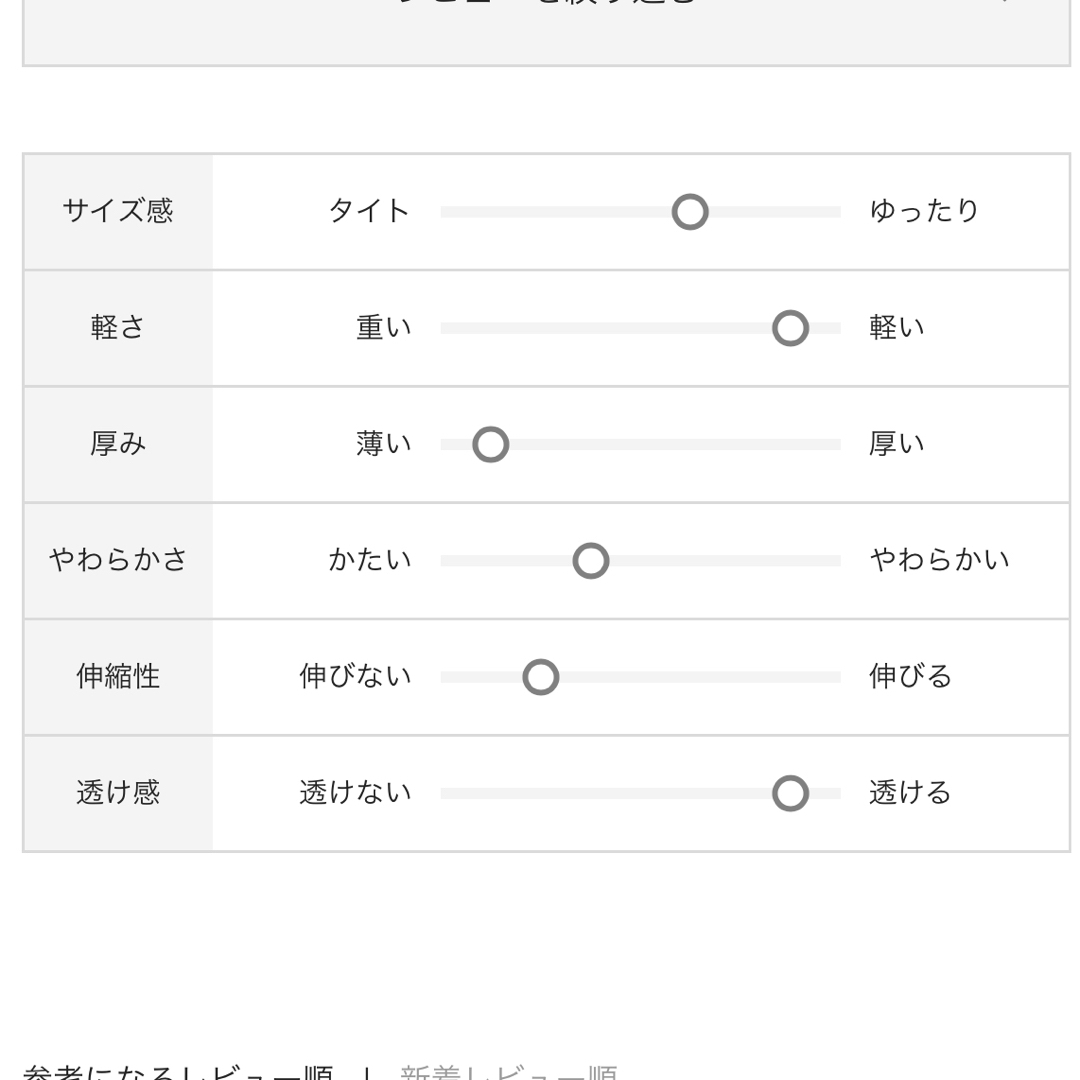Click the 伸びる label

(x=910, y=676)
